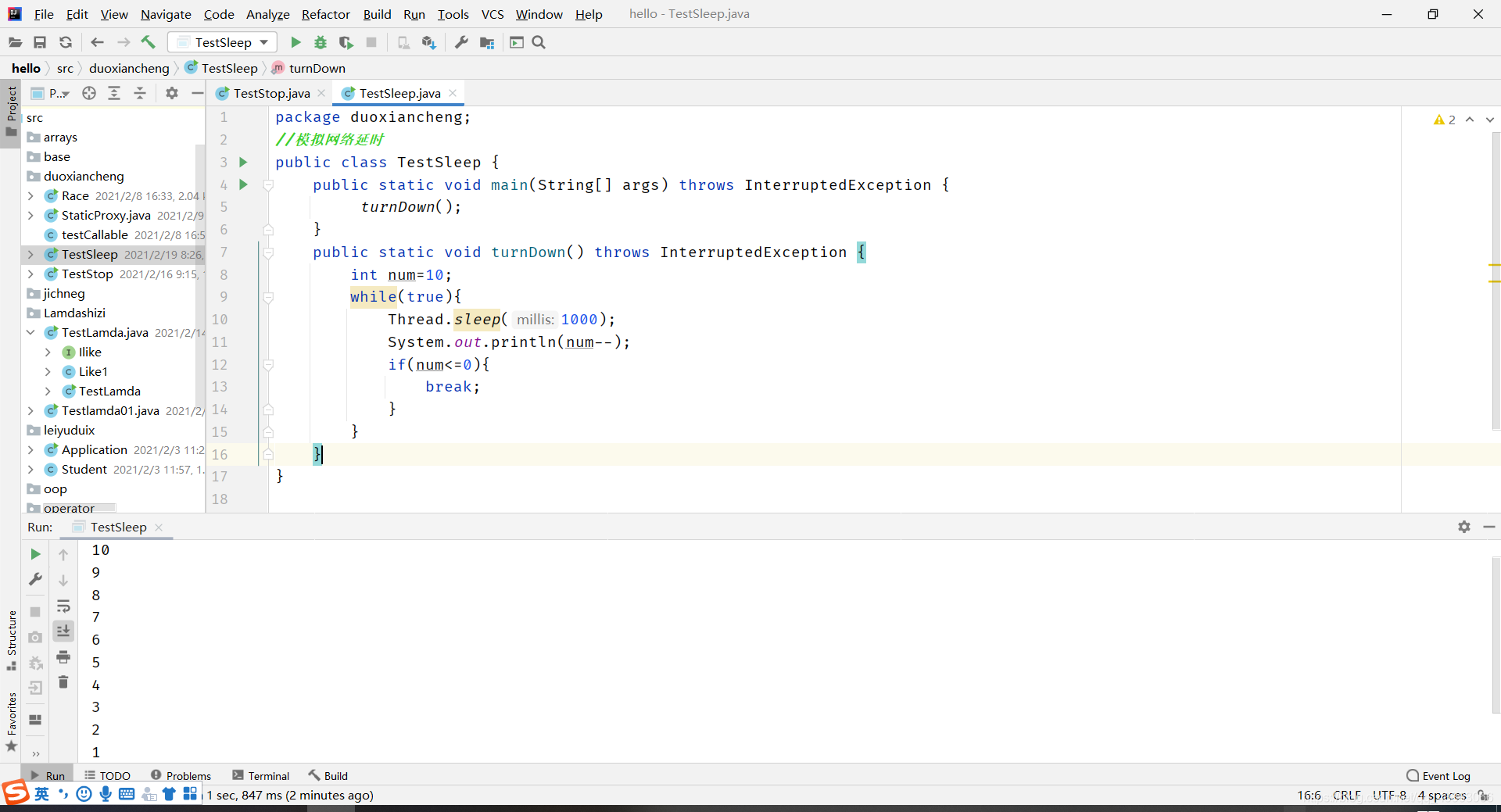Open the TestSleep run configuration dropdown
Image resolution: width=1501 pixels, height=812 pixels.
pyautogui.click(x=223, y=42)
